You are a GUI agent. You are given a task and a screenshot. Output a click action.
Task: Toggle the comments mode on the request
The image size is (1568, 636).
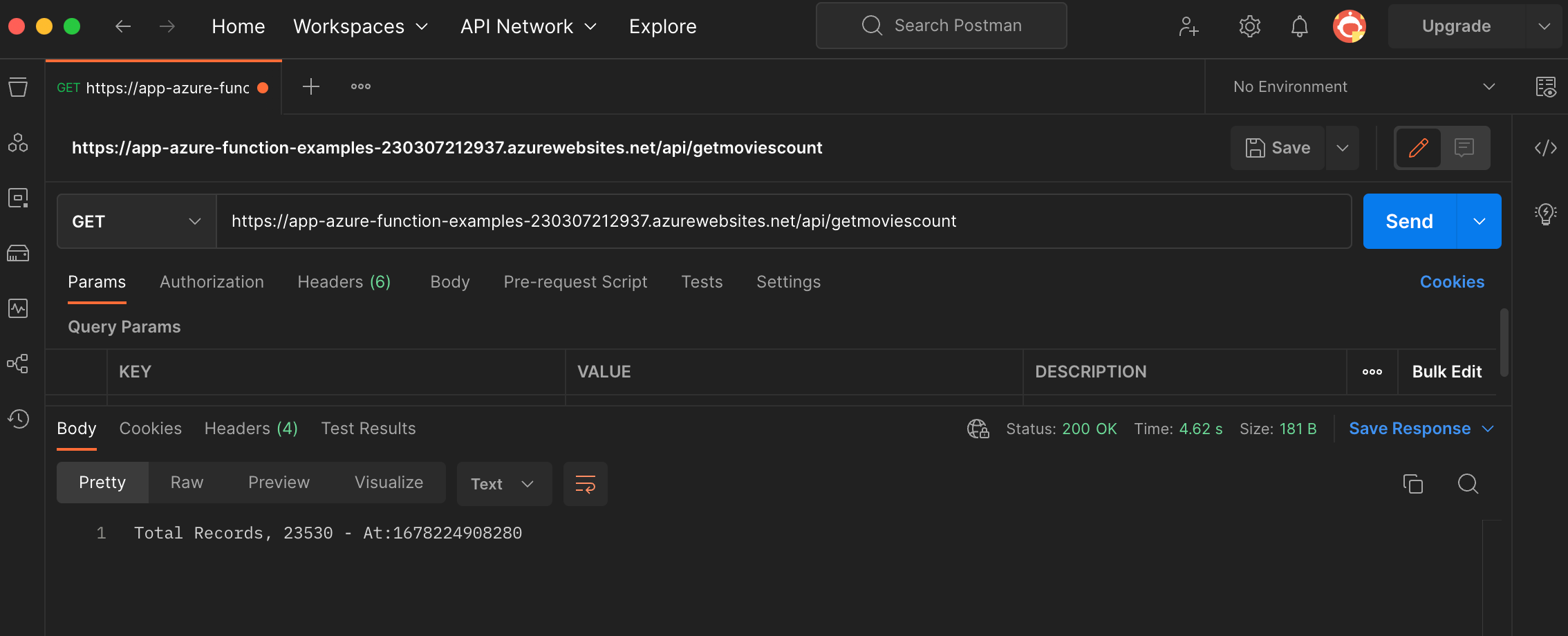(x=1465, y=147)
